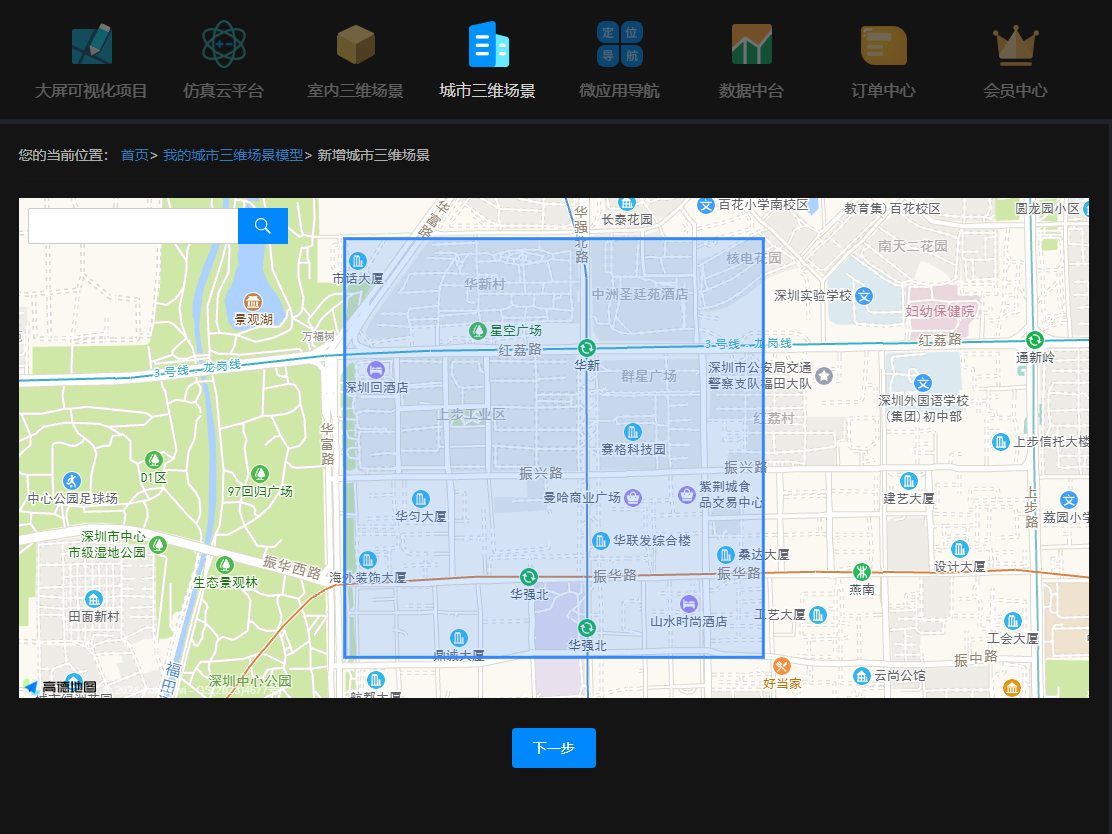Click the 市话大厦 building marker
The image size is (1112, 834).
coord(358,261)
